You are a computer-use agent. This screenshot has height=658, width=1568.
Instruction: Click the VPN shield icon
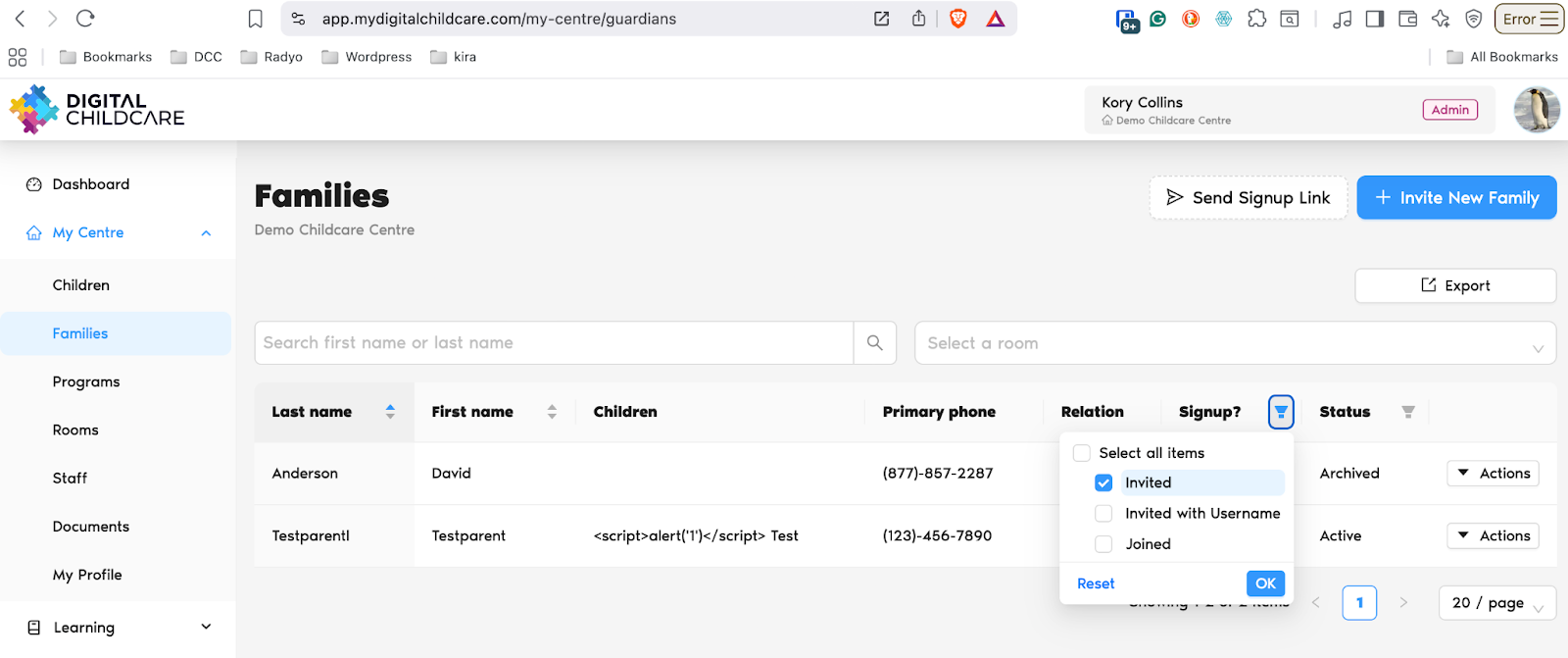(x=1474, y=19)
